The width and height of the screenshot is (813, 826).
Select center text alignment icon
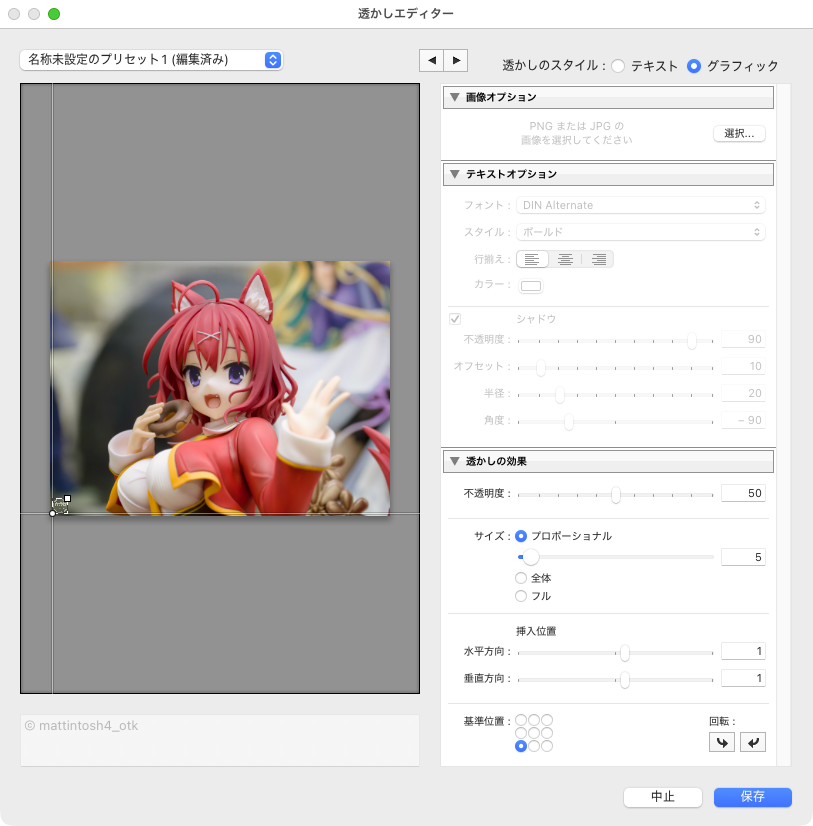coord(565,259)
